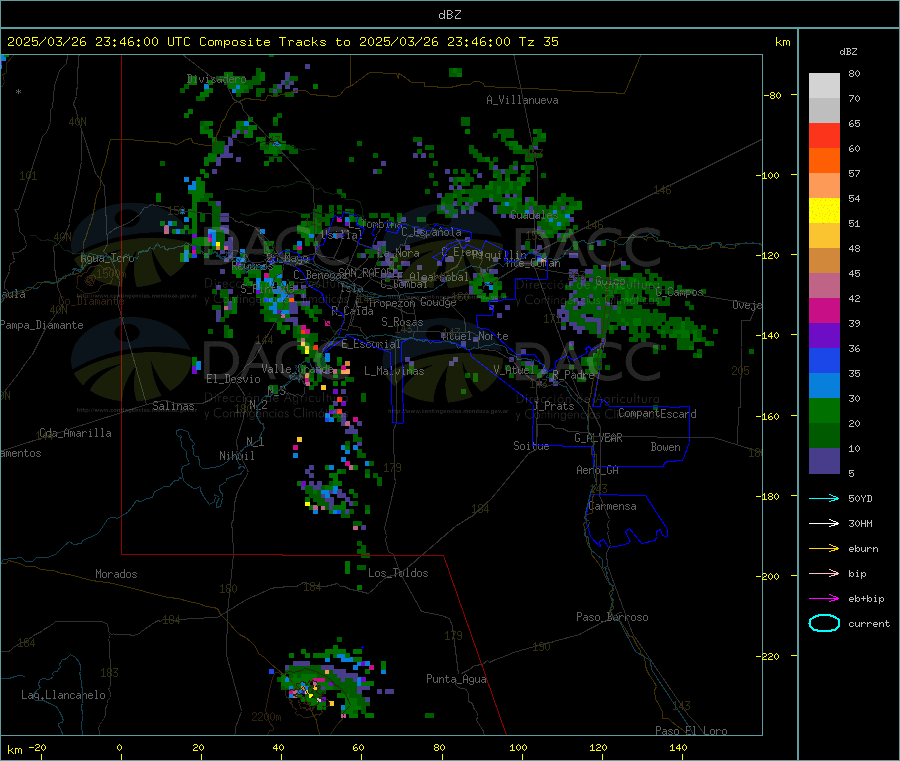
Task: Select the dark orange 57-60 dBZ swatch
Action: [x=824, y=161]
